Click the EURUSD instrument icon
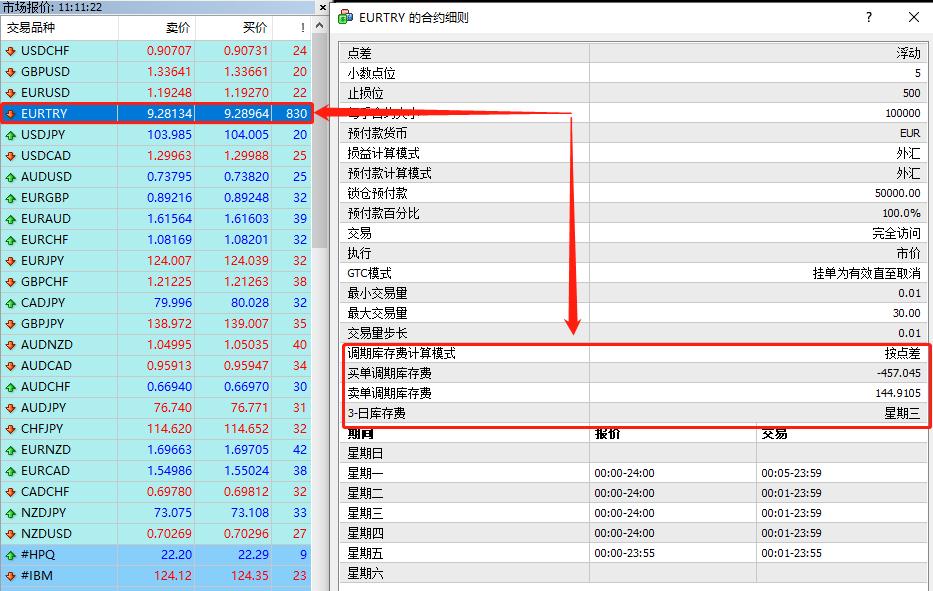Viewport: 933px width, 591px height. 10,91
